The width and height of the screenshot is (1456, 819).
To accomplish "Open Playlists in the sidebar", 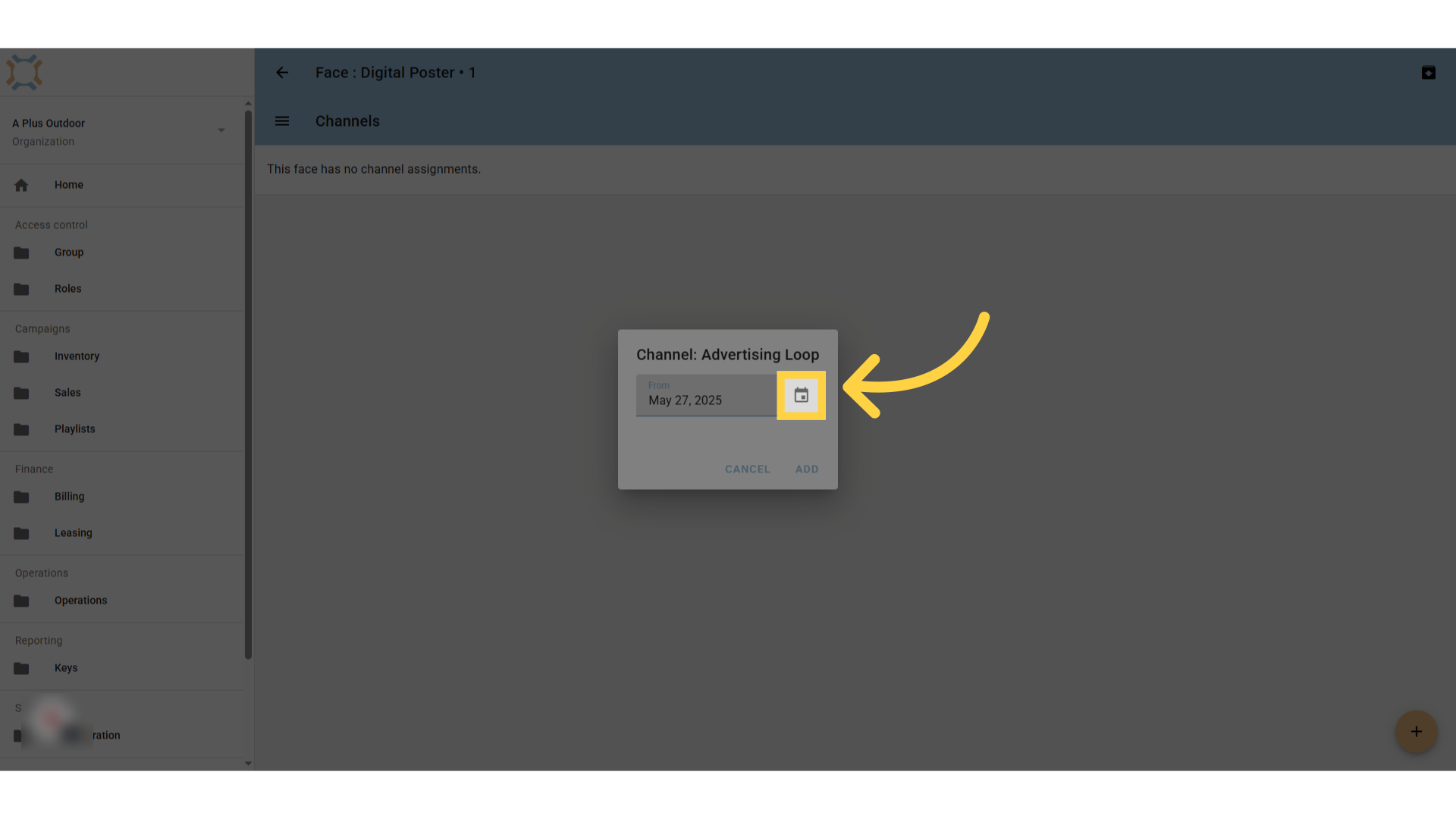I will [121, 429].
